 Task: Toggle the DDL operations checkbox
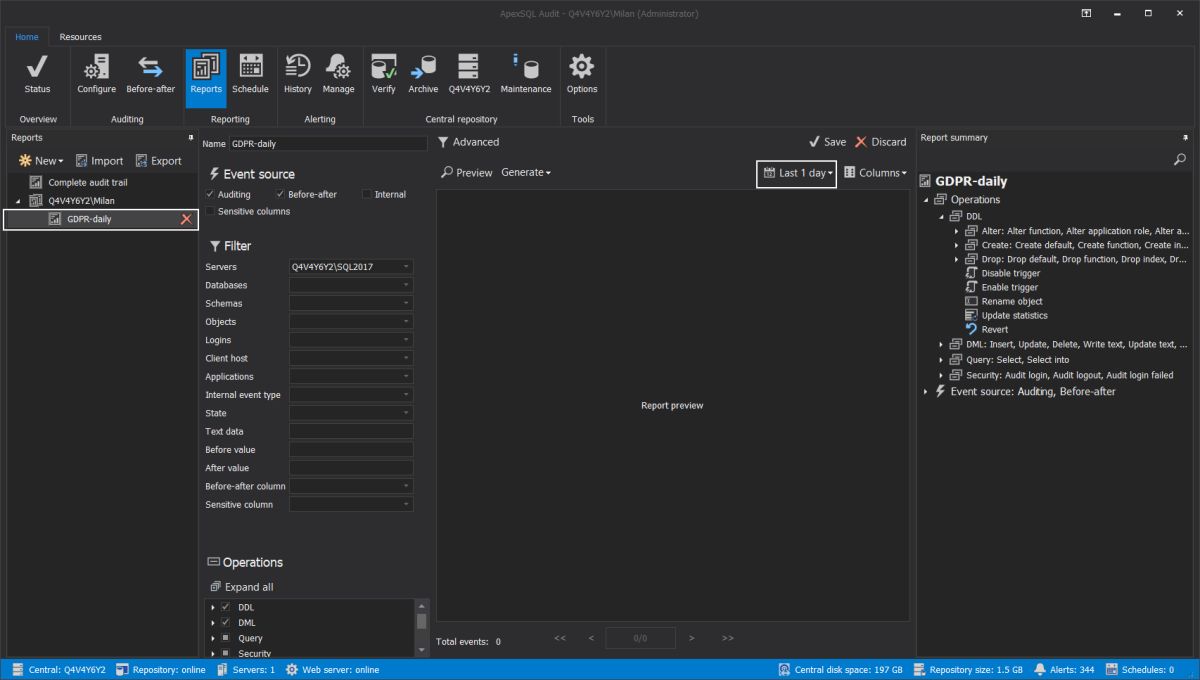point(226,607)
